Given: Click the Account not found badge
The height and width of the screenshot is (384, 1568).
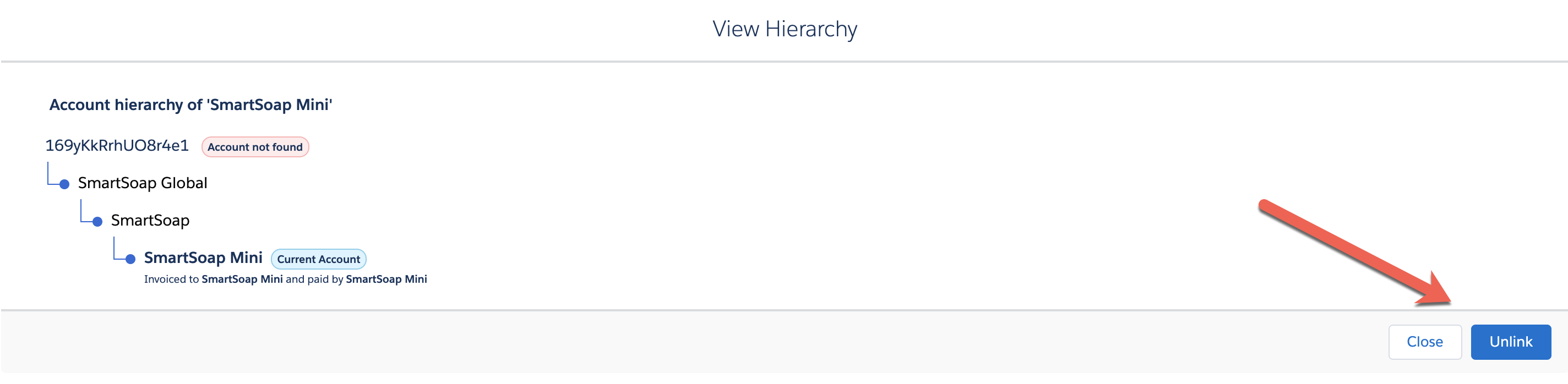Looking at the screenshot, I should 255,147.
